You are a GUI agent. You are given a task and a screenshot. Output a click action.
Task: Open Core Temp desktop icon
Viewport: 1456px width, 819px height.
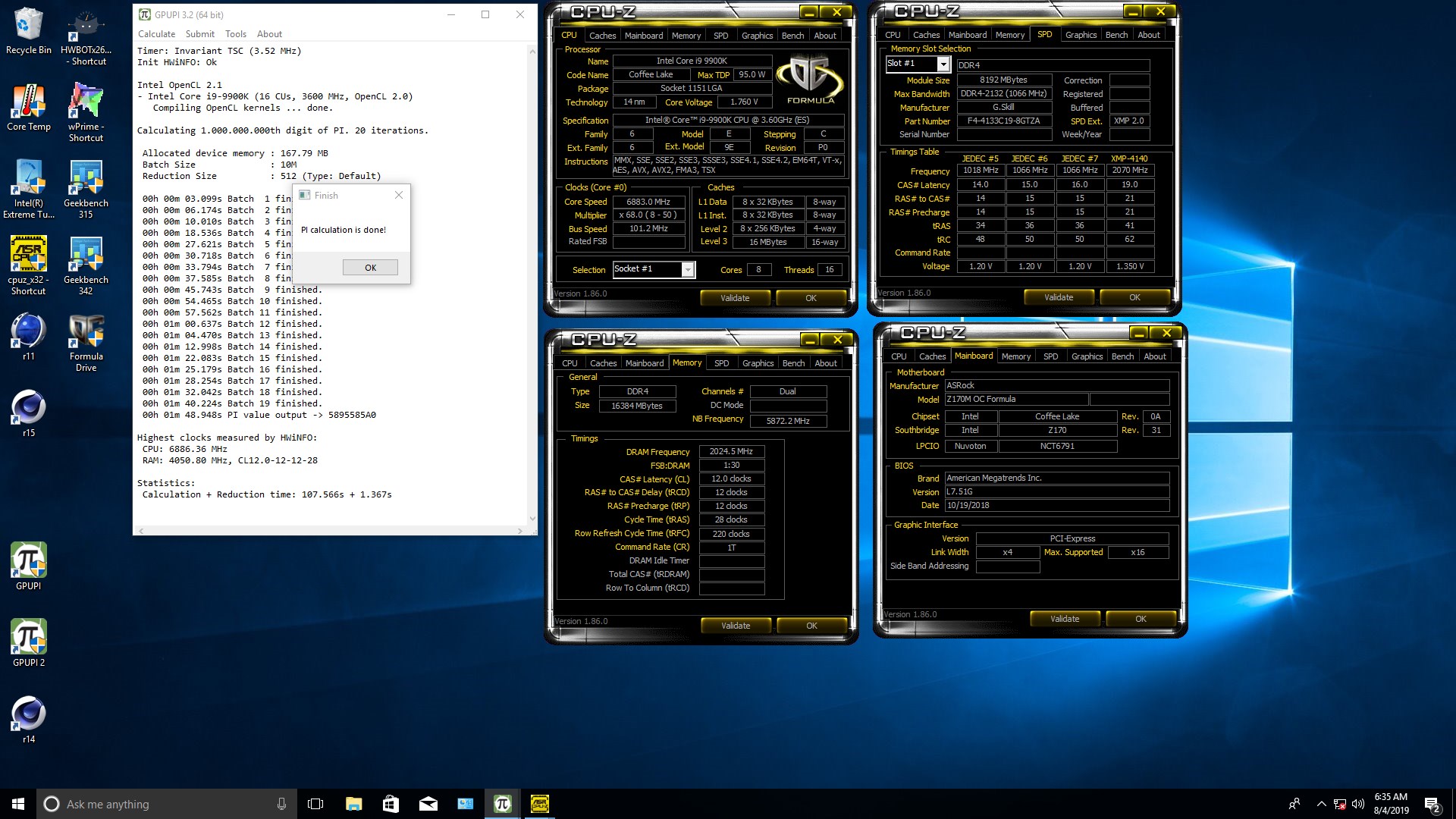click(28, 107)
